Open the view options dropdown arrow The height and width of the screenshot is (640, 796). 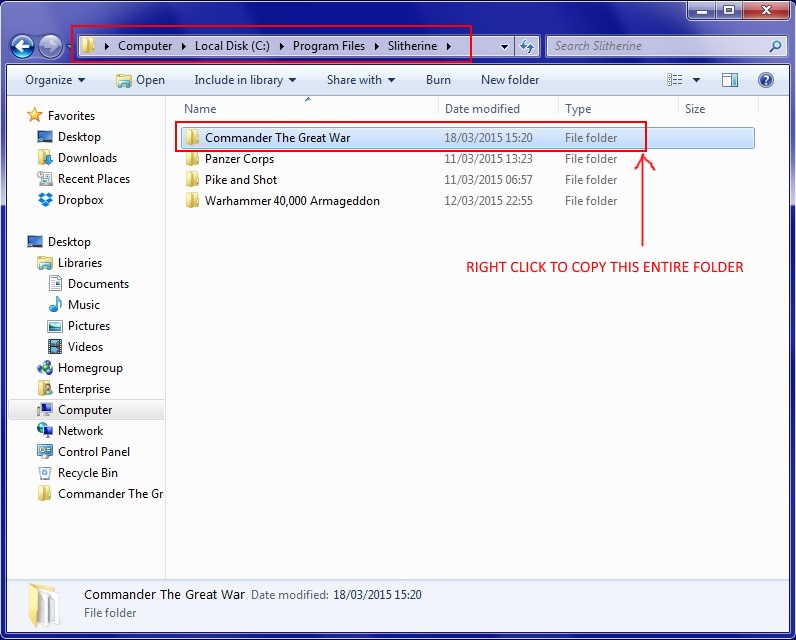[x=696, y=80]
